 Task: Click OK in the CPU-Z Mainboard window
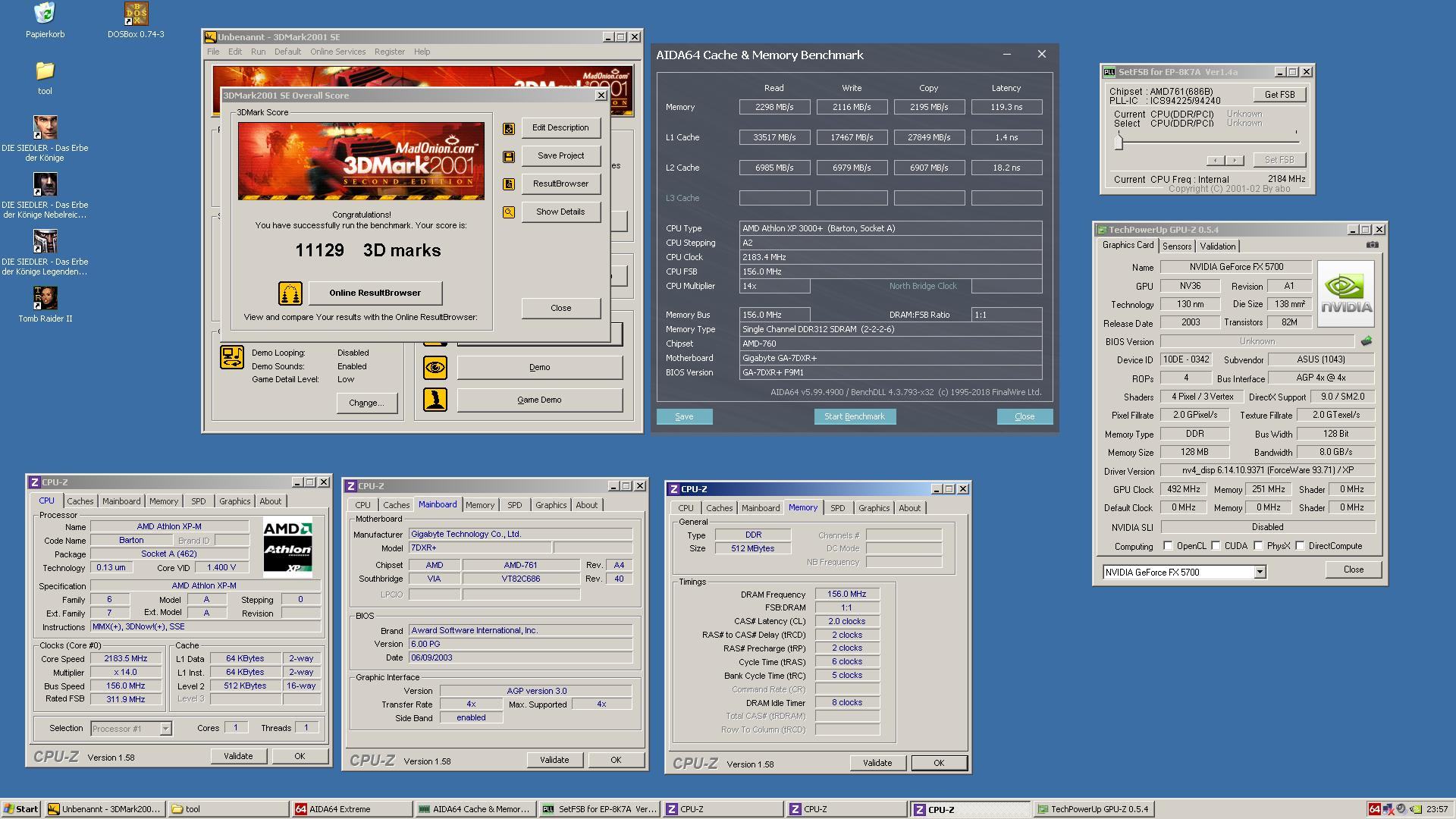click(x=616, y=760)
